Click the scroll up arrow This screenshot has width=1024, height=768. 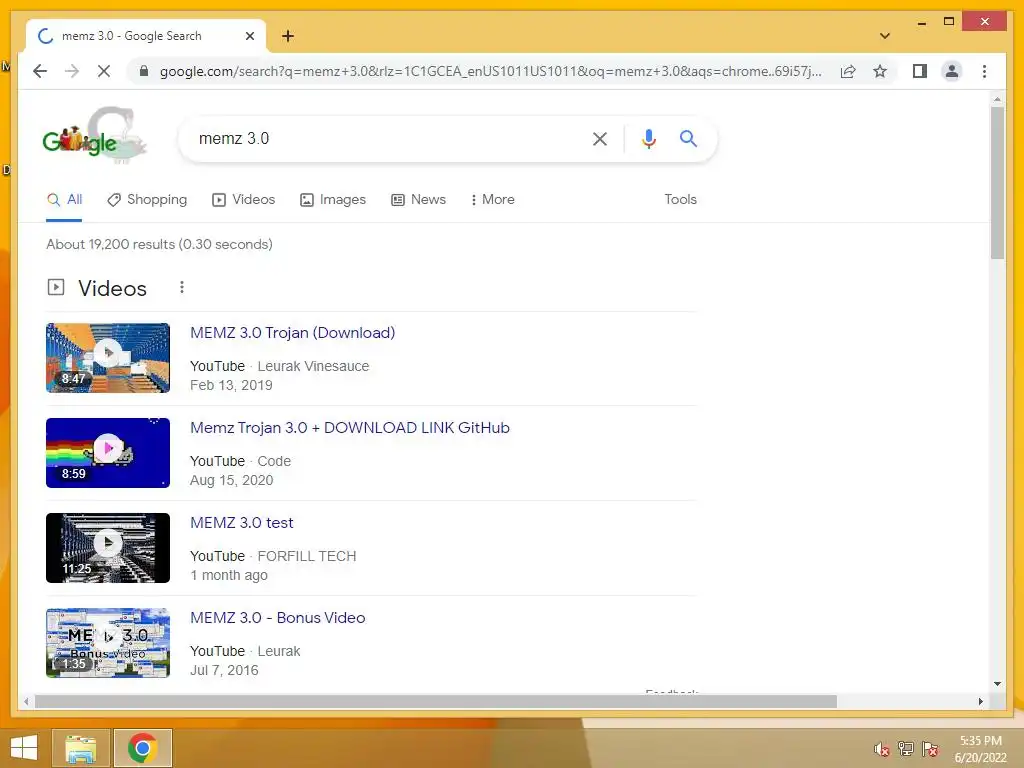click(997, 99)
